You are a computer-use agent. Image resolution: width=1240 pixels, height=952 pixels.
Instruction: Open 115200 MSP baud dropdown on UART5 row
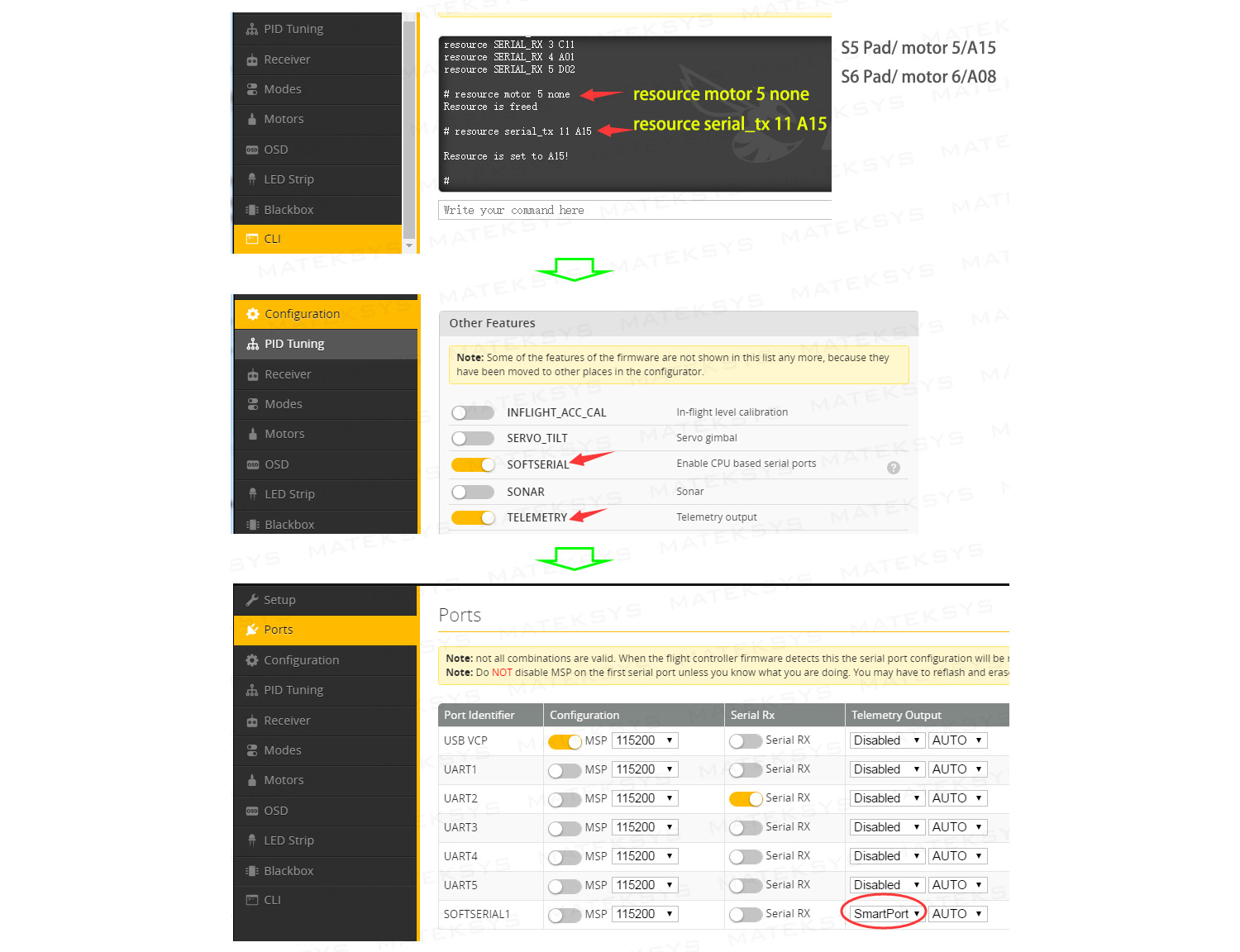pyautogui.click(x=645, y=885)
